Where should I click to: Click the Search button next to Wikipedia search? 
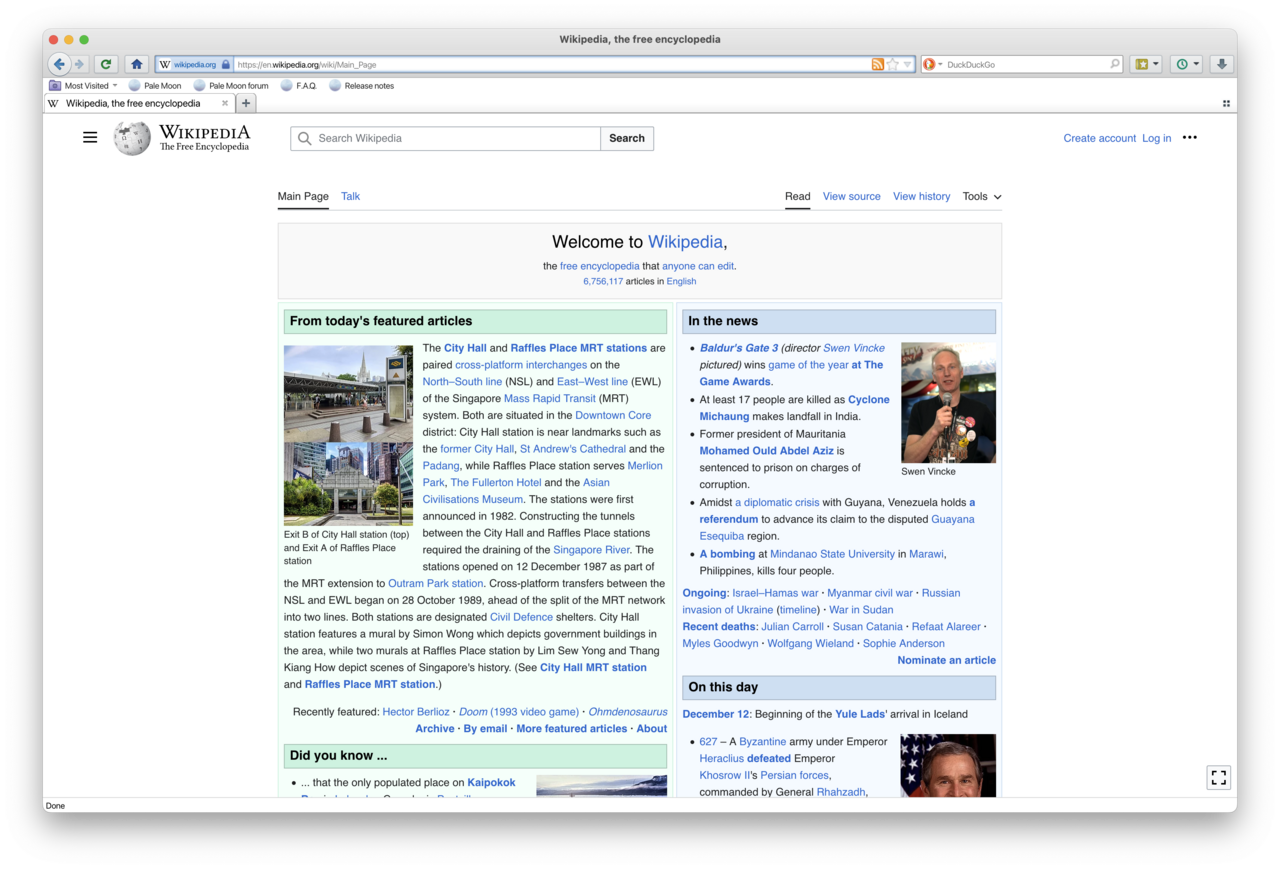(x=627, y=138)
